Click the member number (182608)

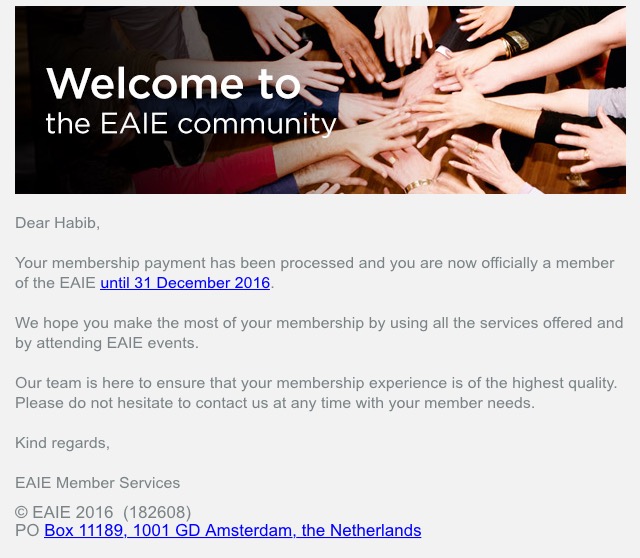(157, 512)
